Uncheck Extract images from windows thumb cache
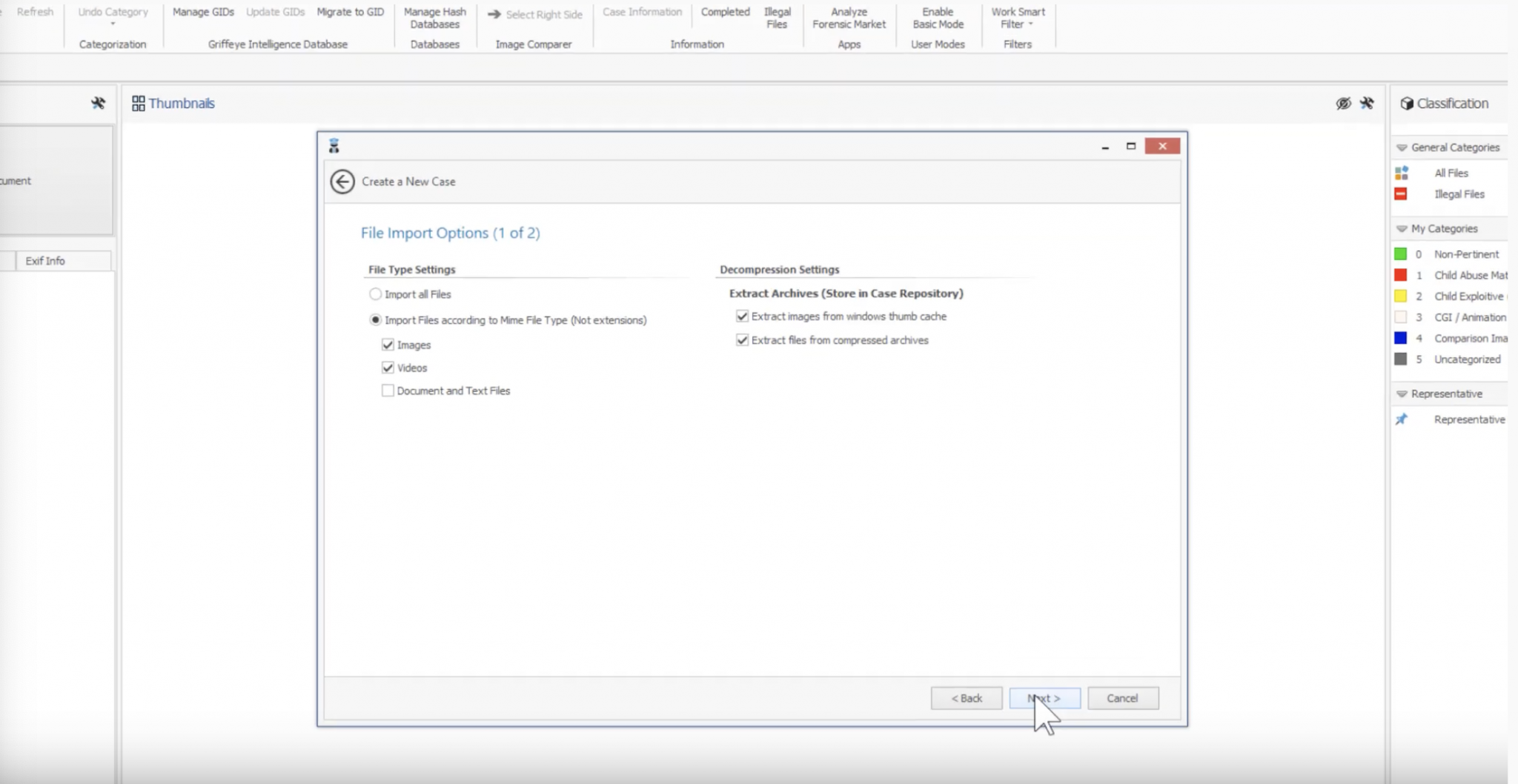The image size is (1518, 784). pos(743,316)
